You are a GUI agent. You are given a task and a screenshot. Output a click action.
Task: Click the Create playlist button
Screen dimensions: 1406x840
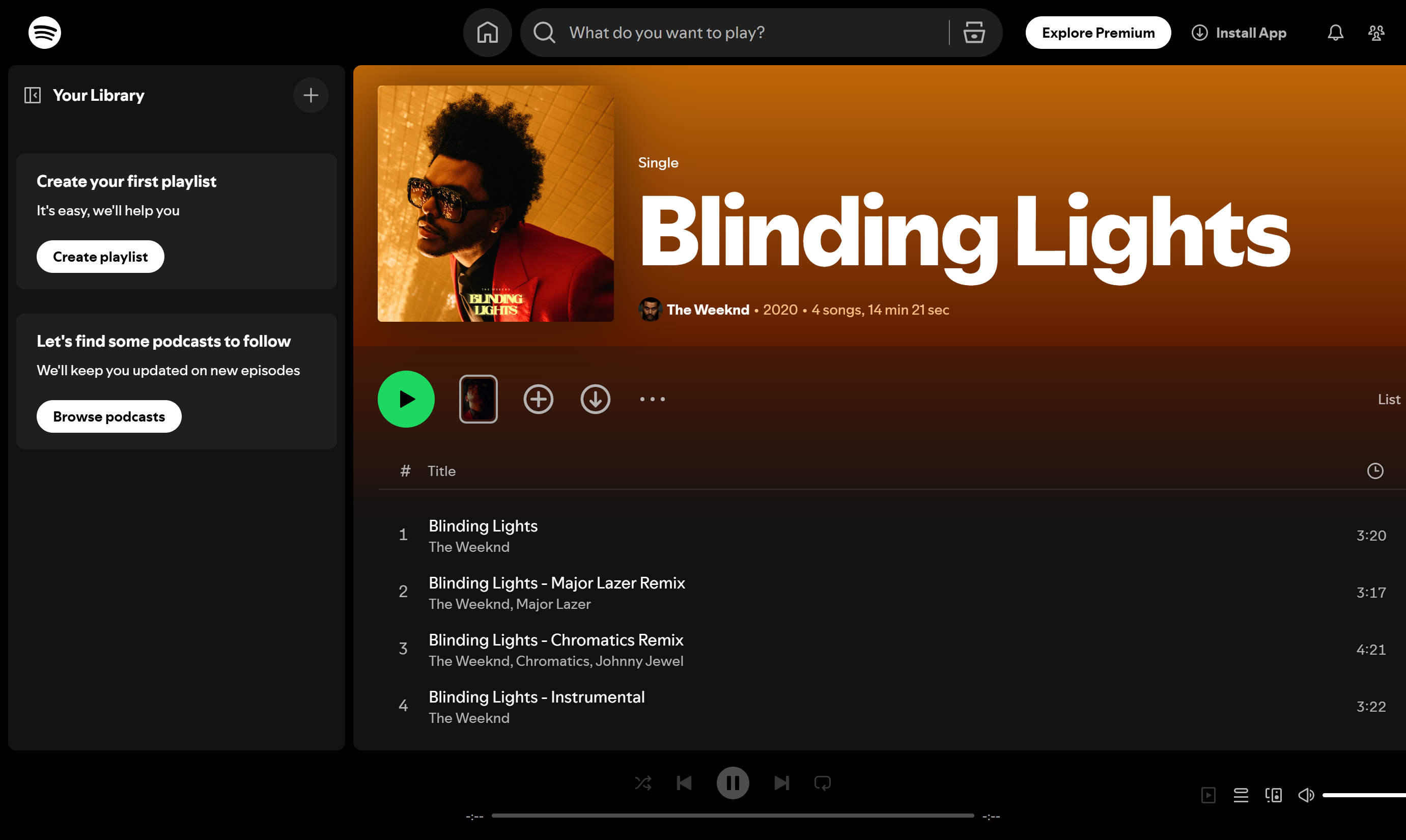pyautogui.click(x=100, y=257)
